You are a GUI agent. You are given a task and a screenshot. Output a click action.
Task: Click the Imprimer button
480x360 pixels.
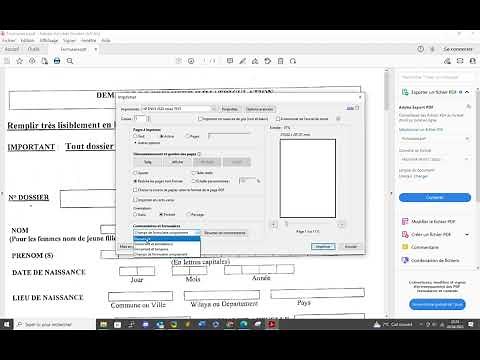click(323, 246)
